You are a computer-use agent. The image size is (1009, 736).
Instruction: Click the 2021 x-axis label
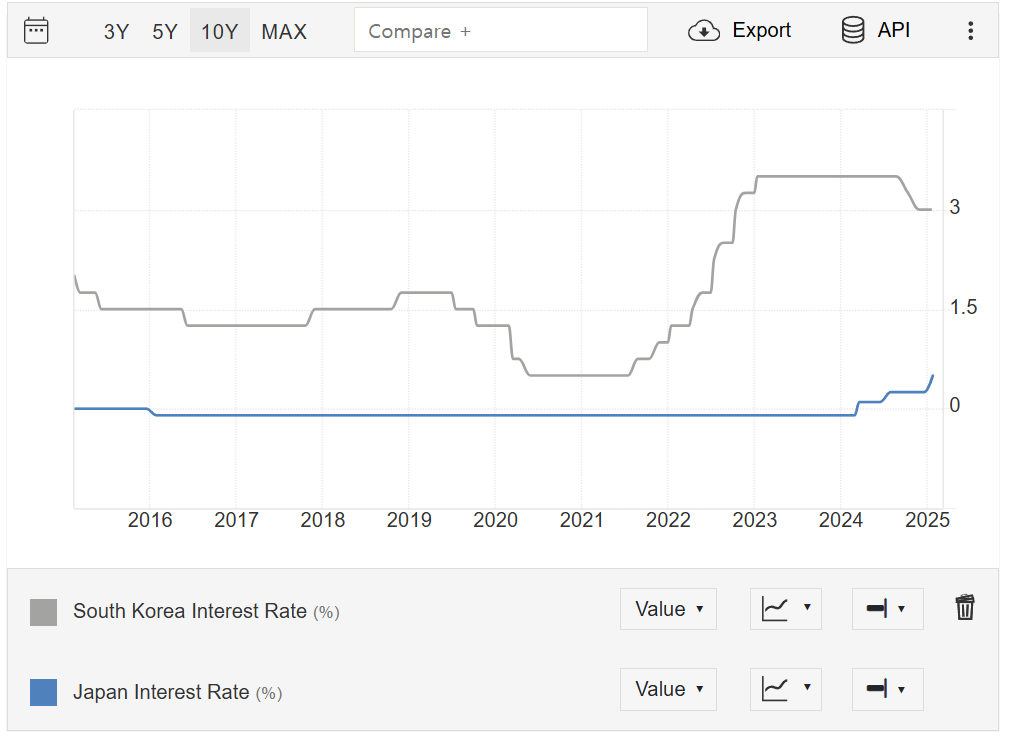(582, 520)
